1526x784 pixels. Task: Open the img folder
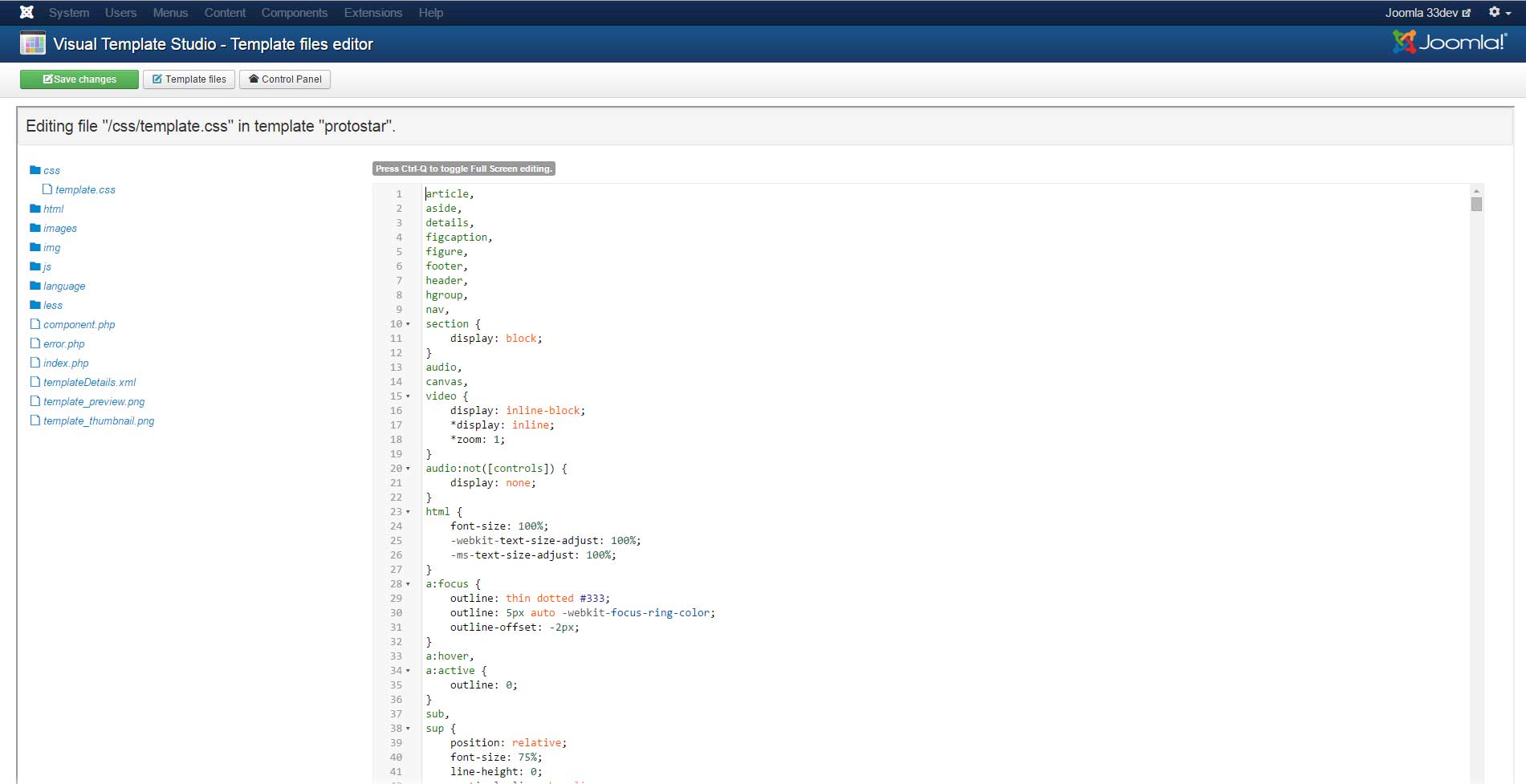[x=51, y=248]
